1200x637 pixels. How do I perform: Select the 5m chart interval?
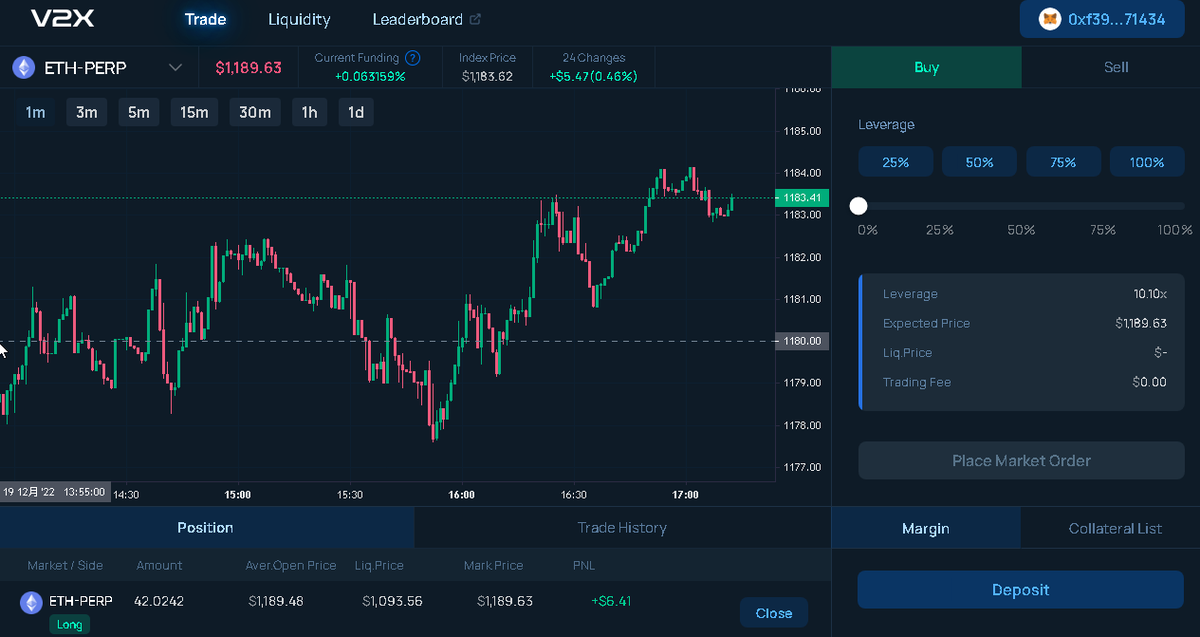tap(139, 112)
